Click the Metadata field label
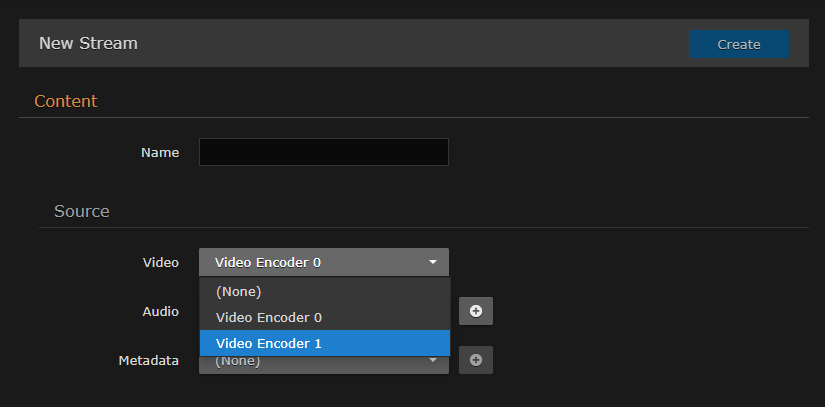 pyautogui.click(x=149, y=360)
